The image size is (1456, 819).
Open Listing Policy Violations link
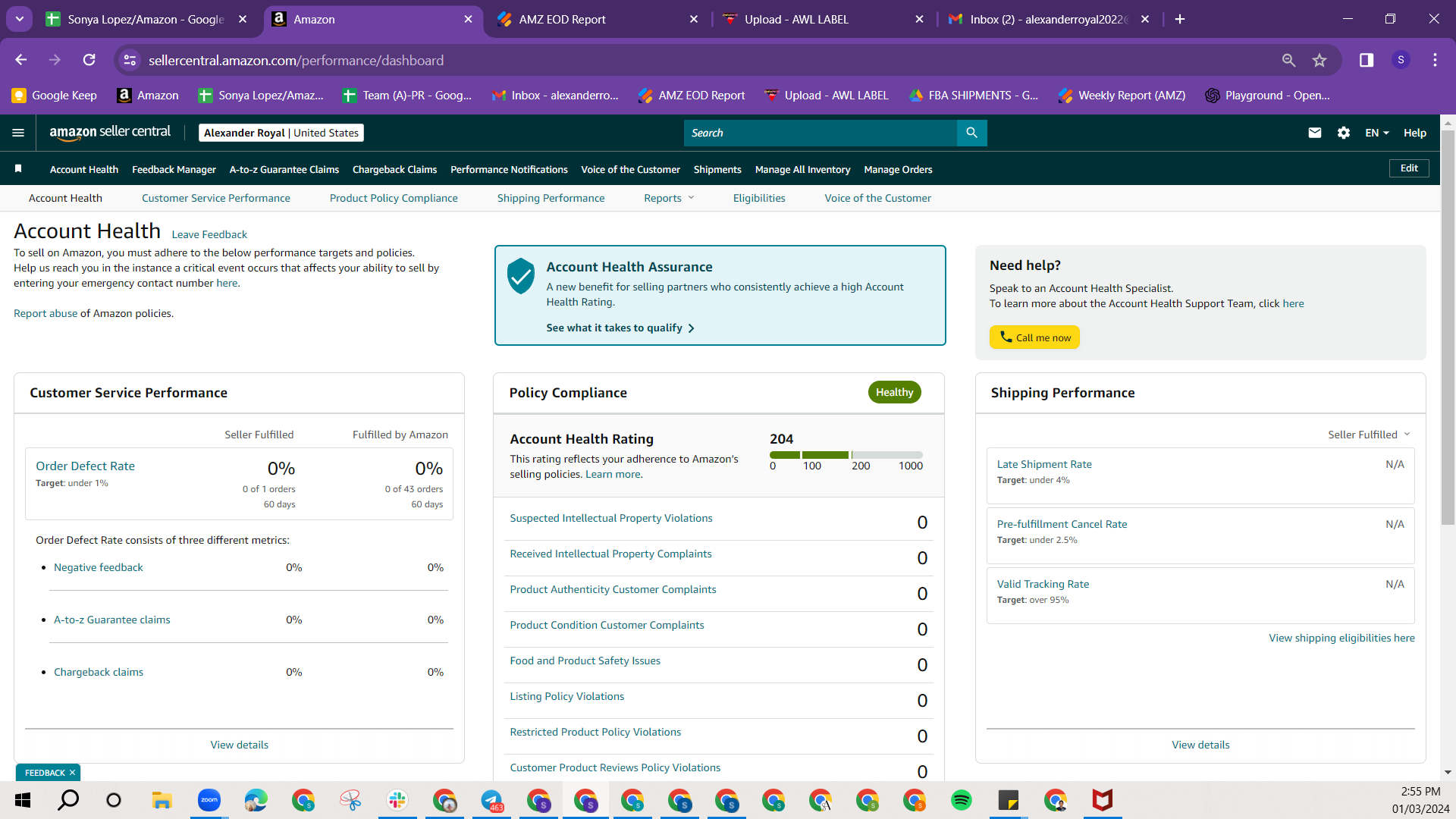566,696
